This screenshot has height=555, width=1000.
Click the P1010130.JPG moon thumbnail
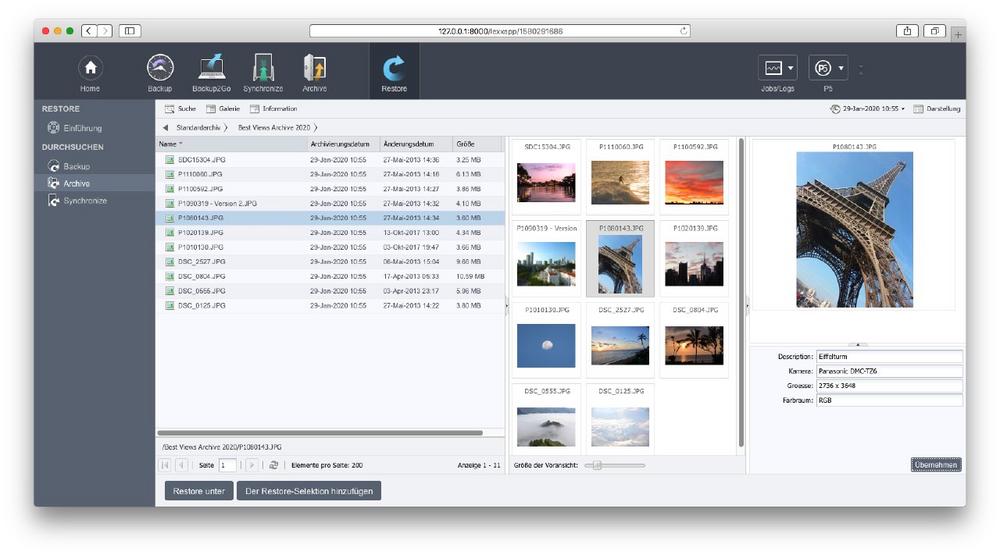coord(547,346)
